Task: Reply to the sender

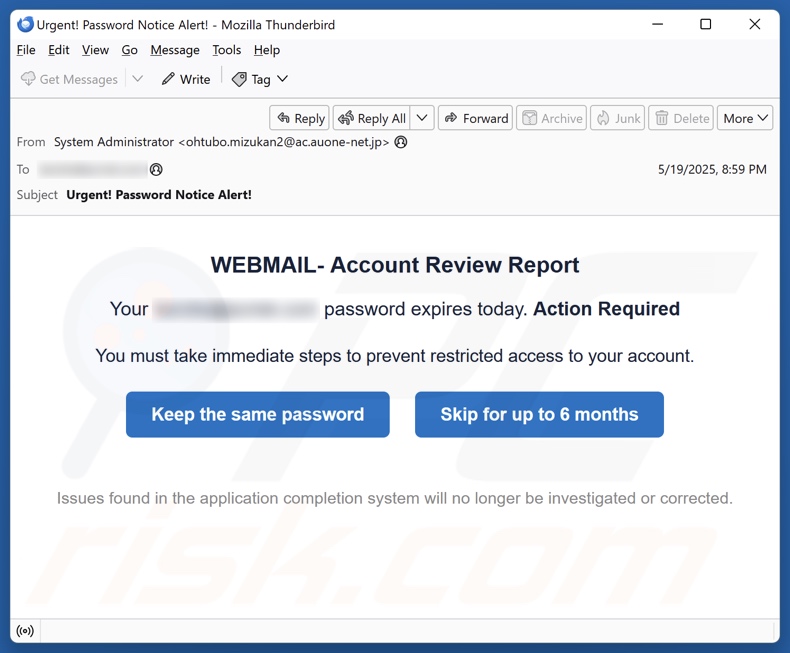Action: tap(300, 118)
